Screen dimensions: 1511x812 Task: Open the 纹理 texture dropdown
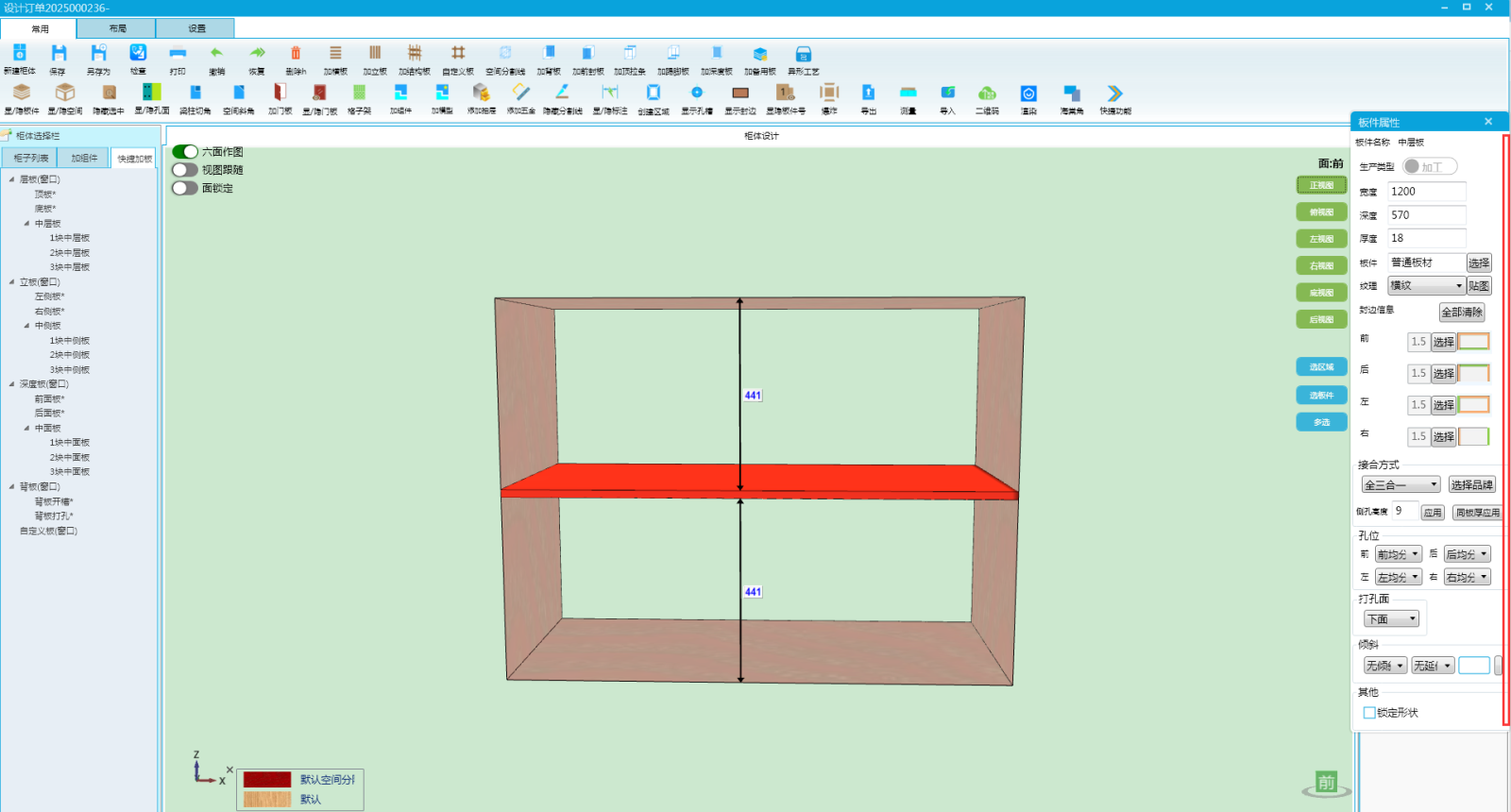(x=1425, y=286)
